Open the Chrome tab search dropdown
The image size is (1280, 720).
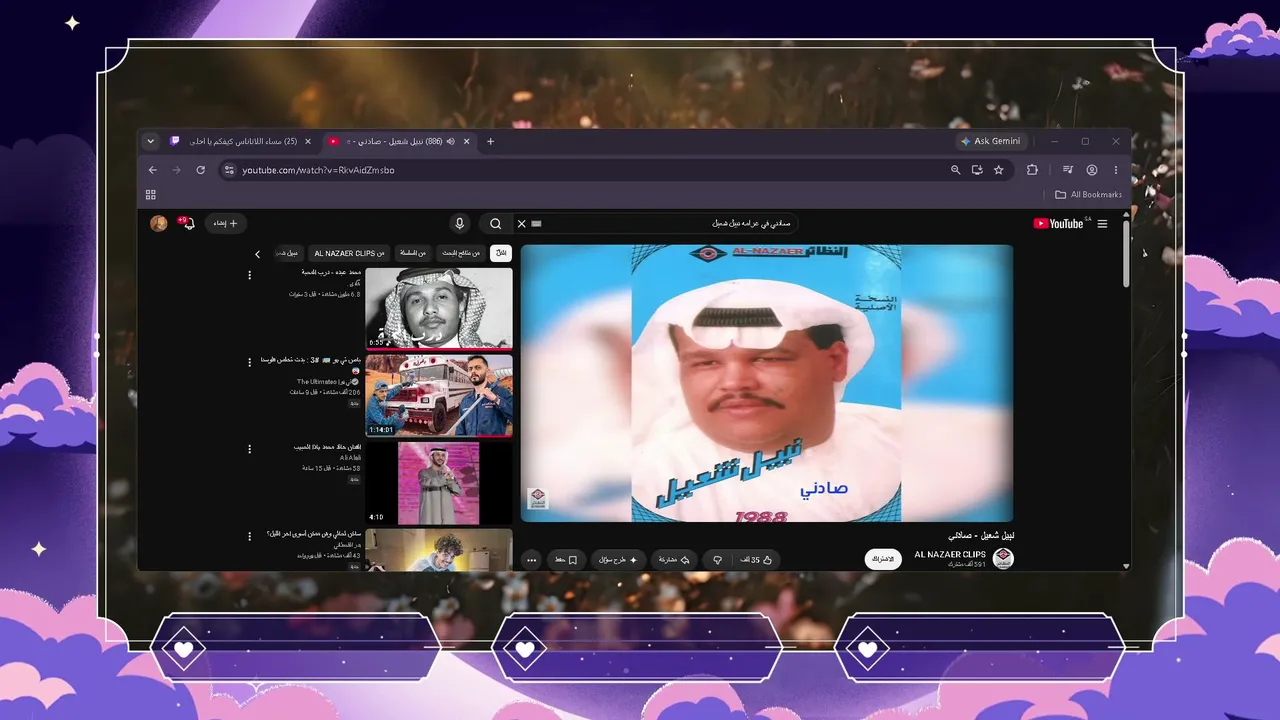point(150,141)
